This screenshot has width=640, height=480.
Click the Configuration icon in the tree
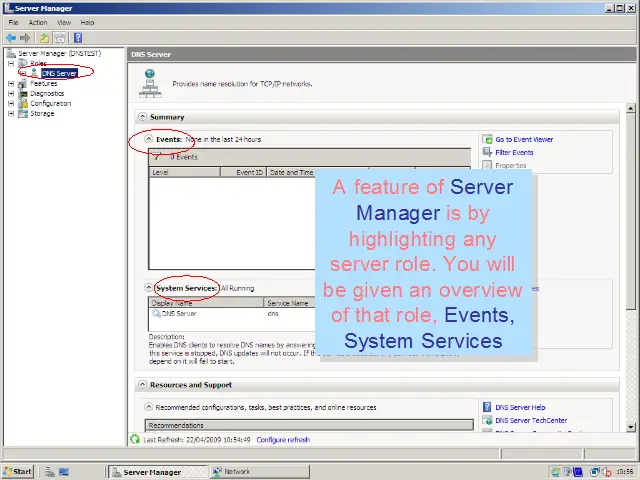pos(23,103)
